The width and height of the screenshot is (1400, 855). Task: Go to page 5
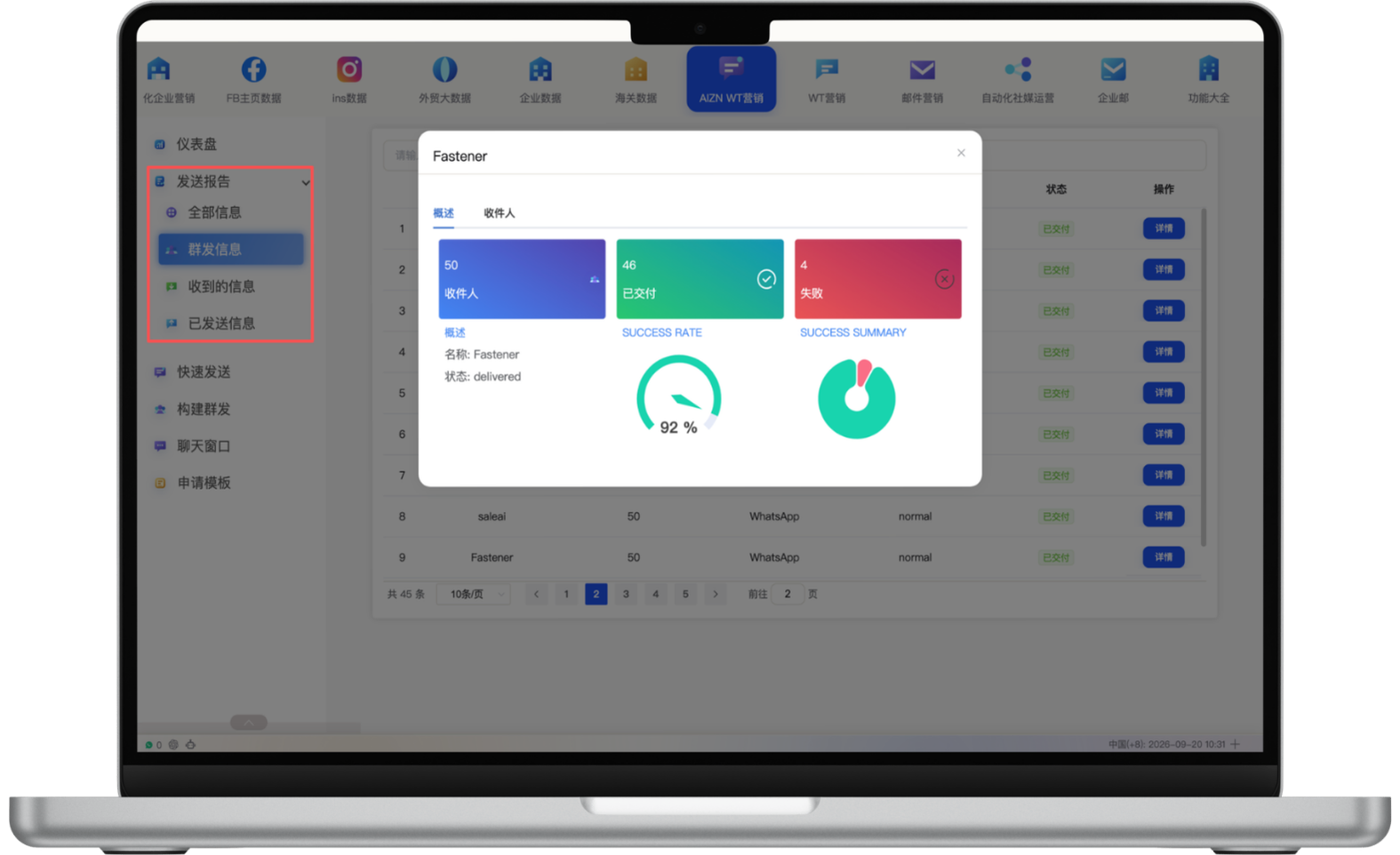coord(685,594)
